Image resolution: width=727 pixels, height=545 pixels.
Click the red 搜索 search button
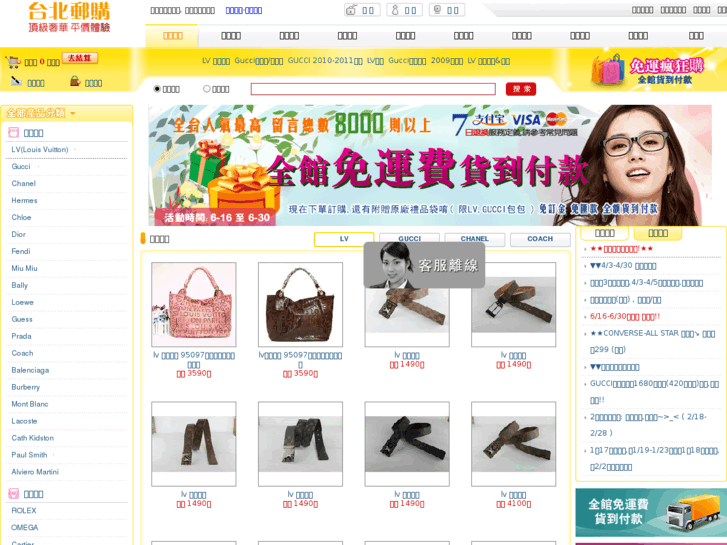(x=521, y=89)
